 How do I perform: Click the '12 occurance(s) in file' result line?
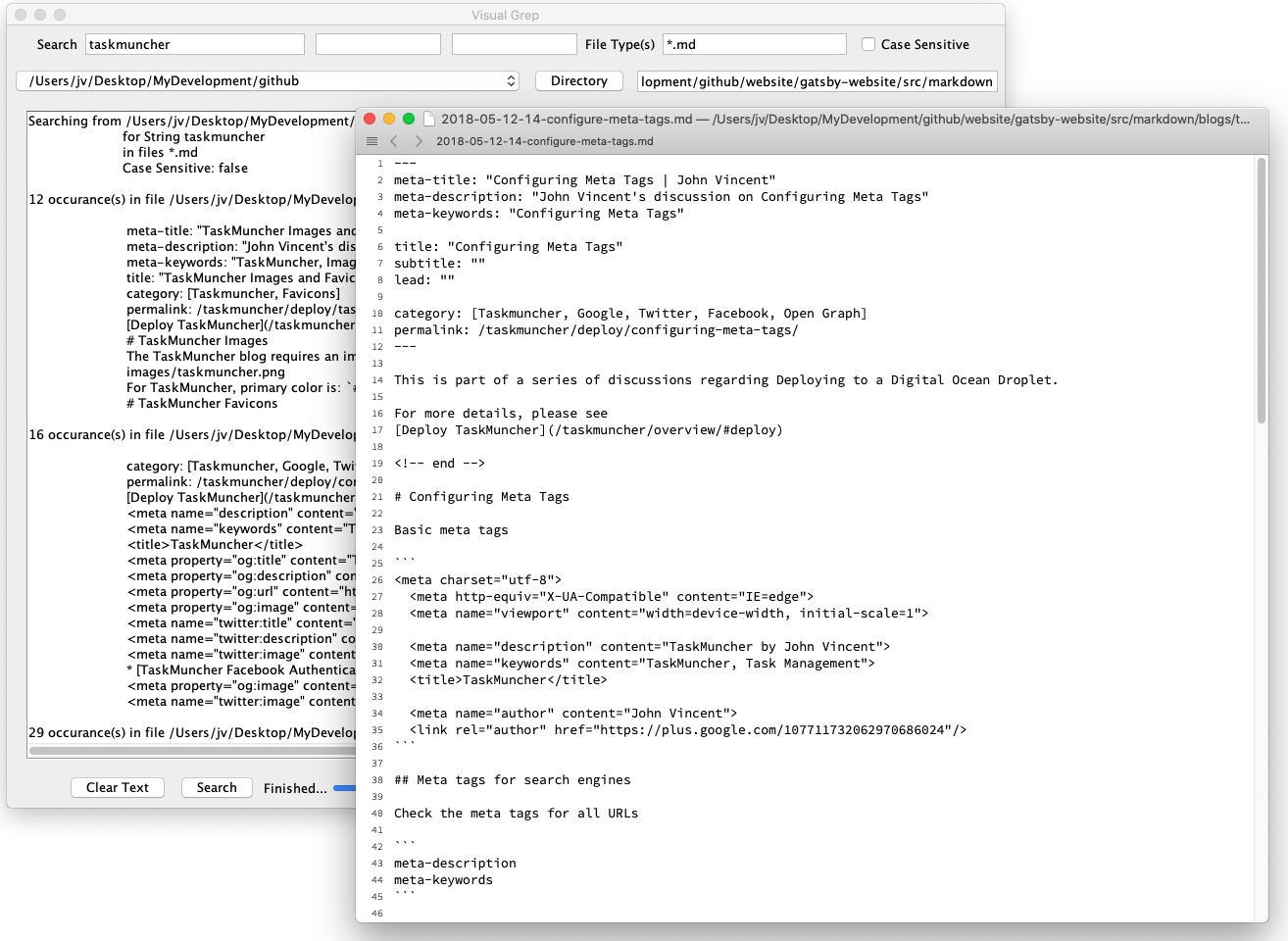point(192,199)
